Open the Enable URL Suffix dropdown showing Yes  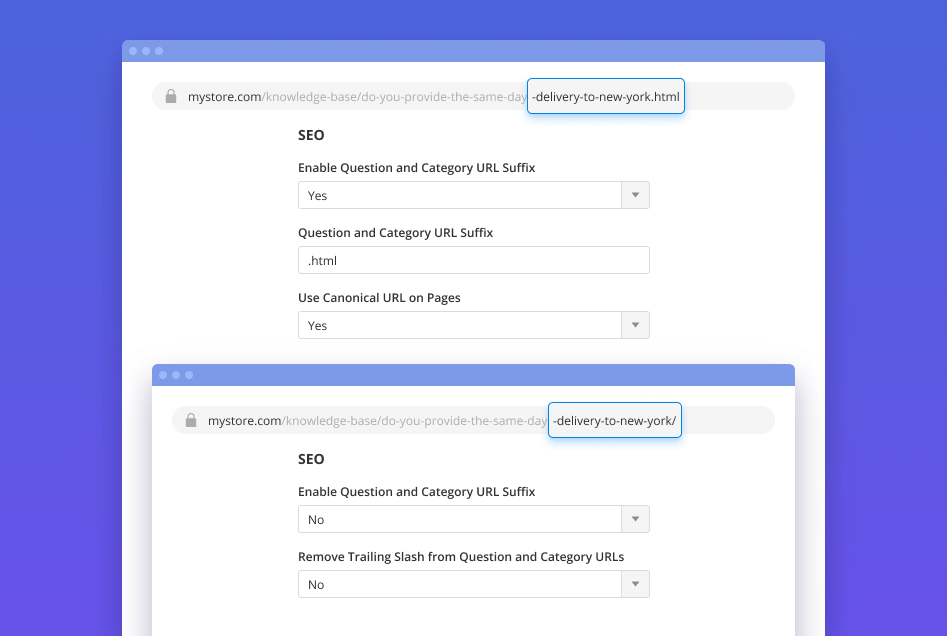click(473, 195)
